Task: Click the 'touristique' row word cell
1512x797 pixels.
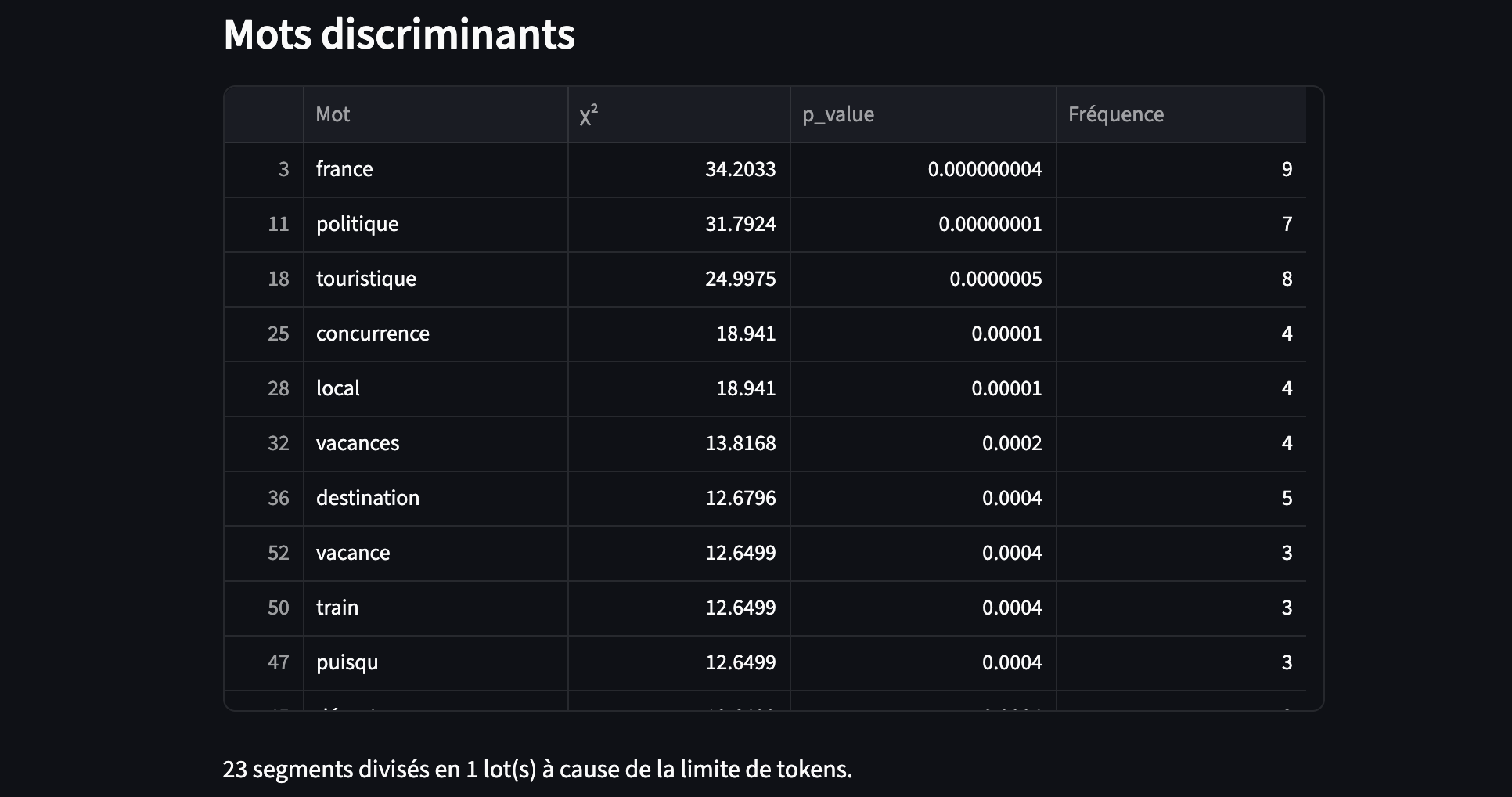Action: coord(435,279)
